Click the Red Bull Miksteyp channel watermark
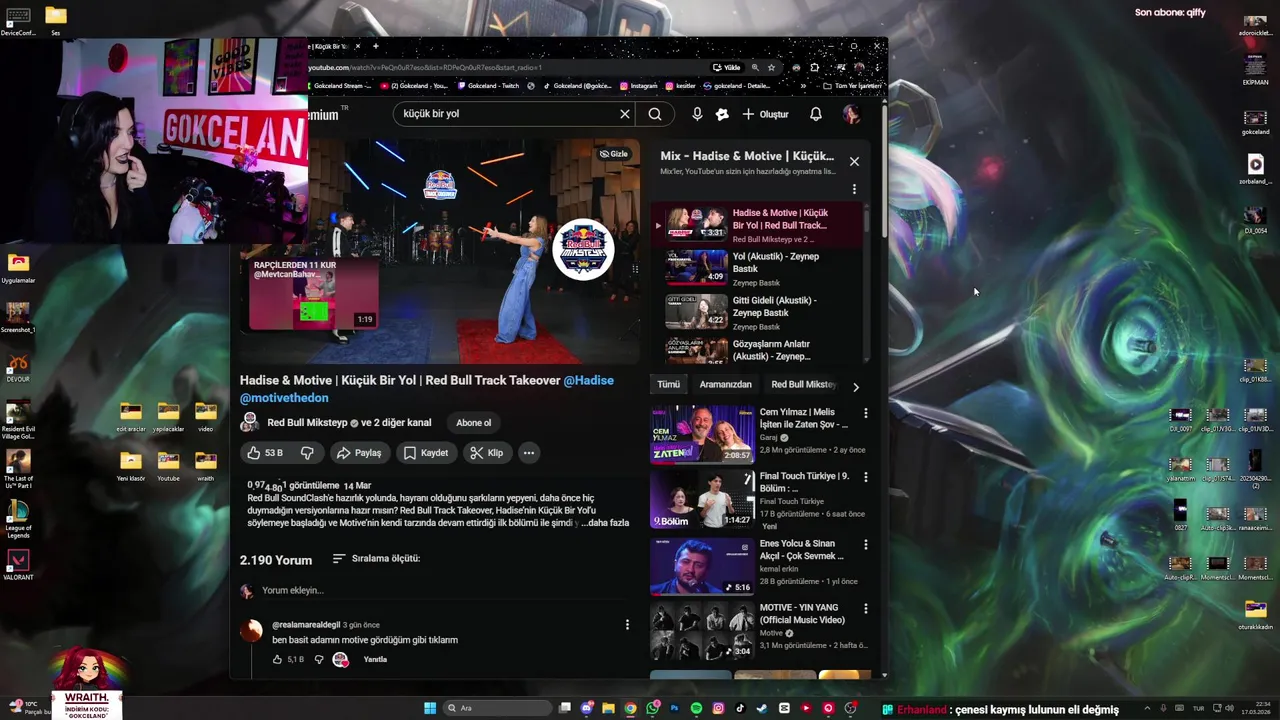 (x=582, y=249)
